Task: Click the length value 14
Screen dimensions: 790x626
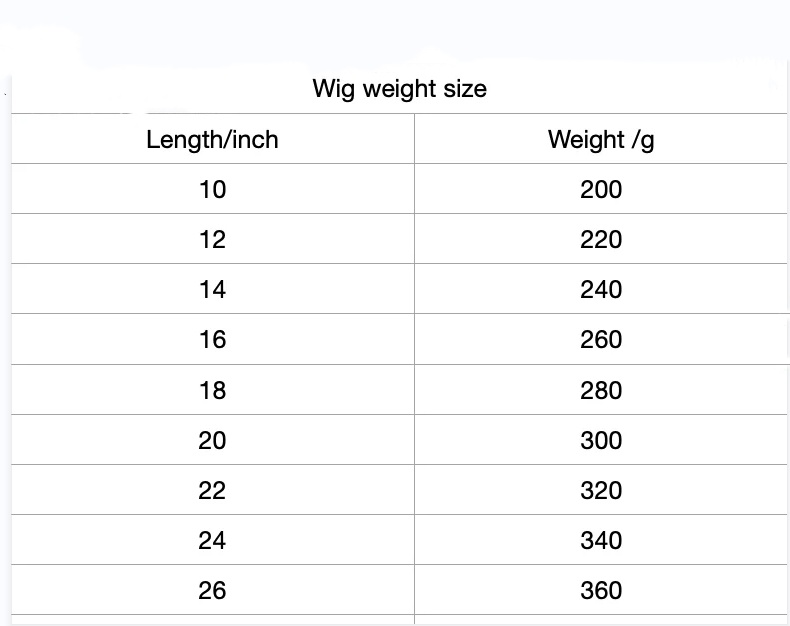Action: (212, 290)
